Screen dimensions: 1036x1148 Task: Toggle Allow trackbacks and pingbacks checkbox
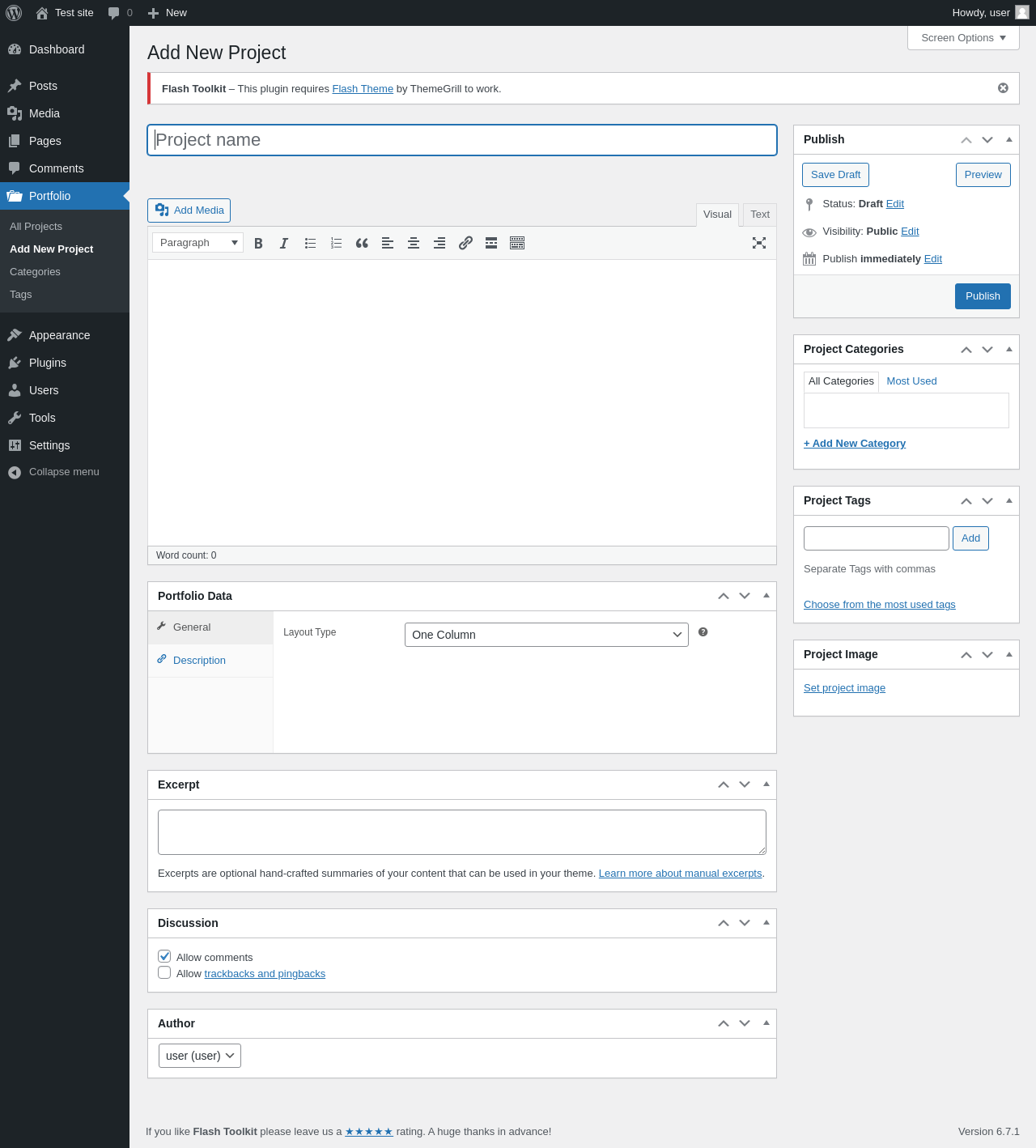tap(164, 972)
